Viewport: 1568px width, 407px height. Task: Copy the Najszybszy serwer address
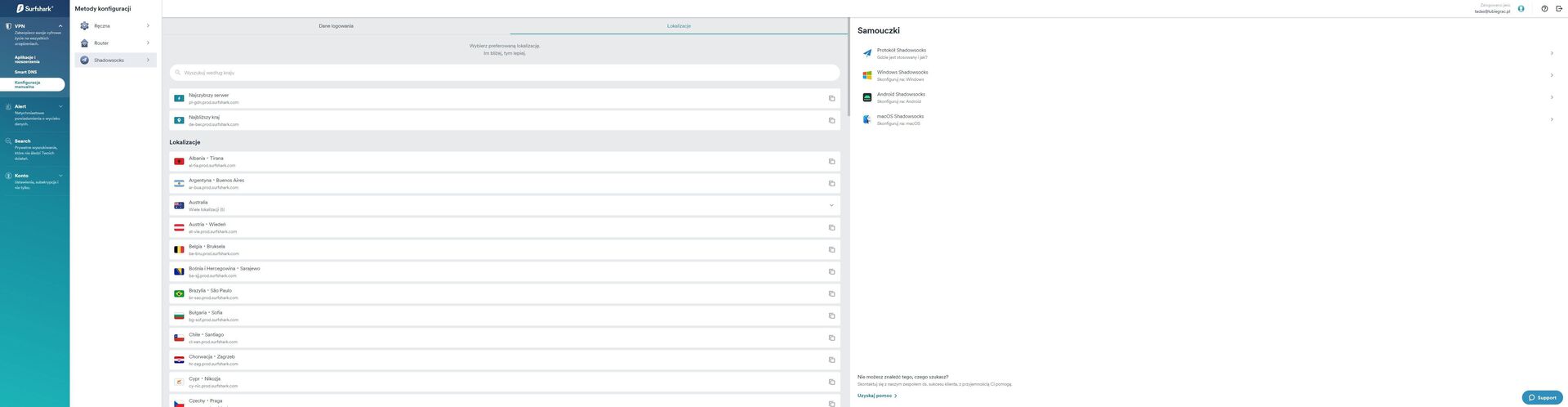[x=831, y=98]
